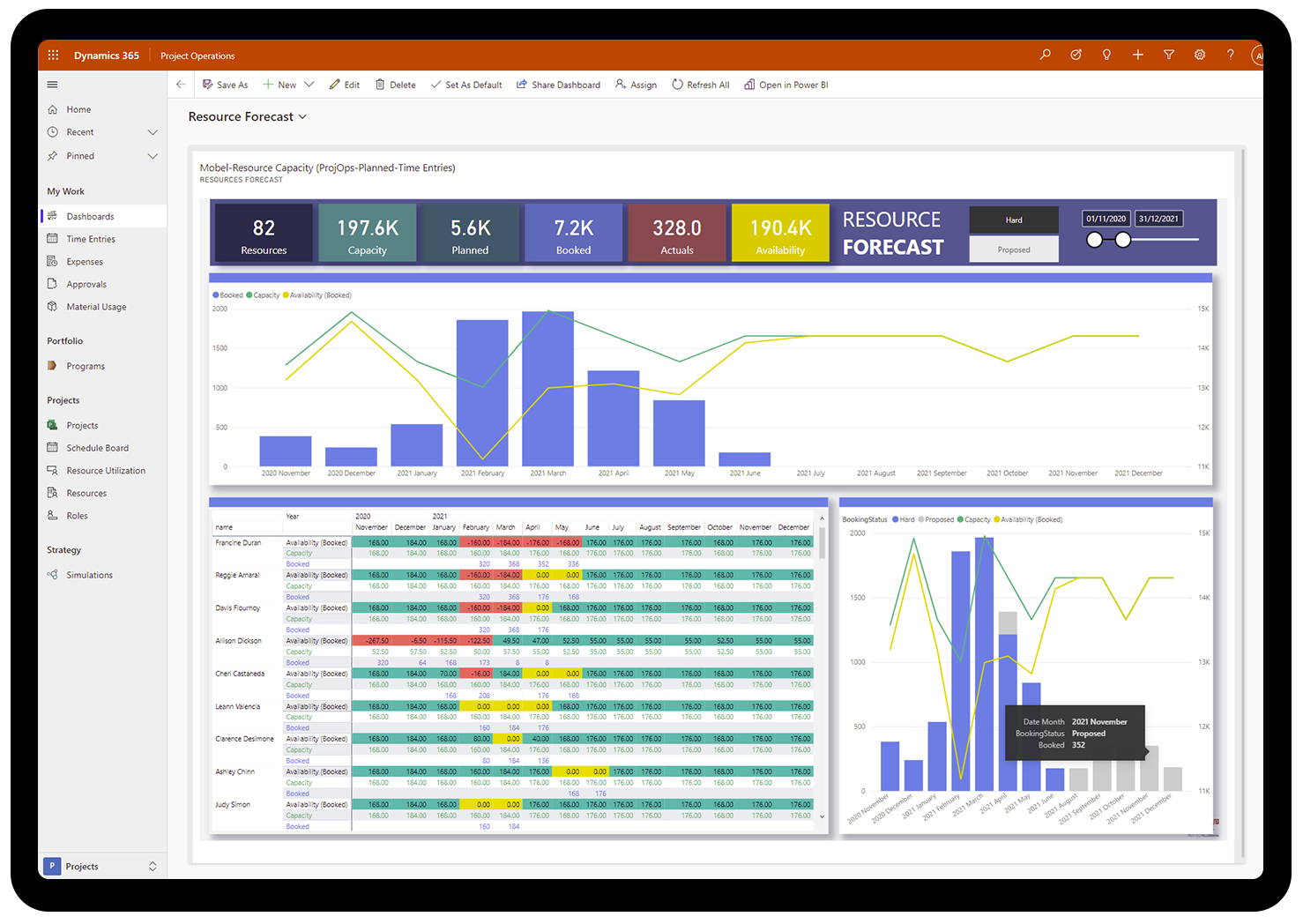Open Schedule Board in the sidebar
Viewport: 1303px width, 924px height.
tap(97, 448)
